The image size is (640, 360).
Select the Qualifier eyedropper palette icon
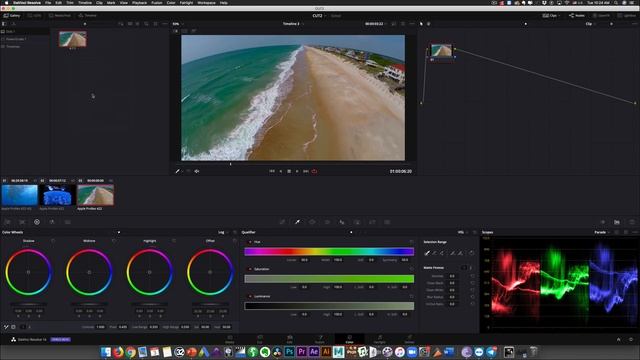pyautogui.click(x=298, y=222)
